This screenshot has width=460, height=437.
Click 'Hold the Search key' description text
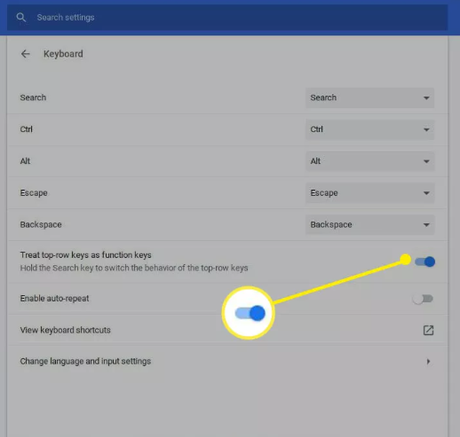[x=134, y=268]
